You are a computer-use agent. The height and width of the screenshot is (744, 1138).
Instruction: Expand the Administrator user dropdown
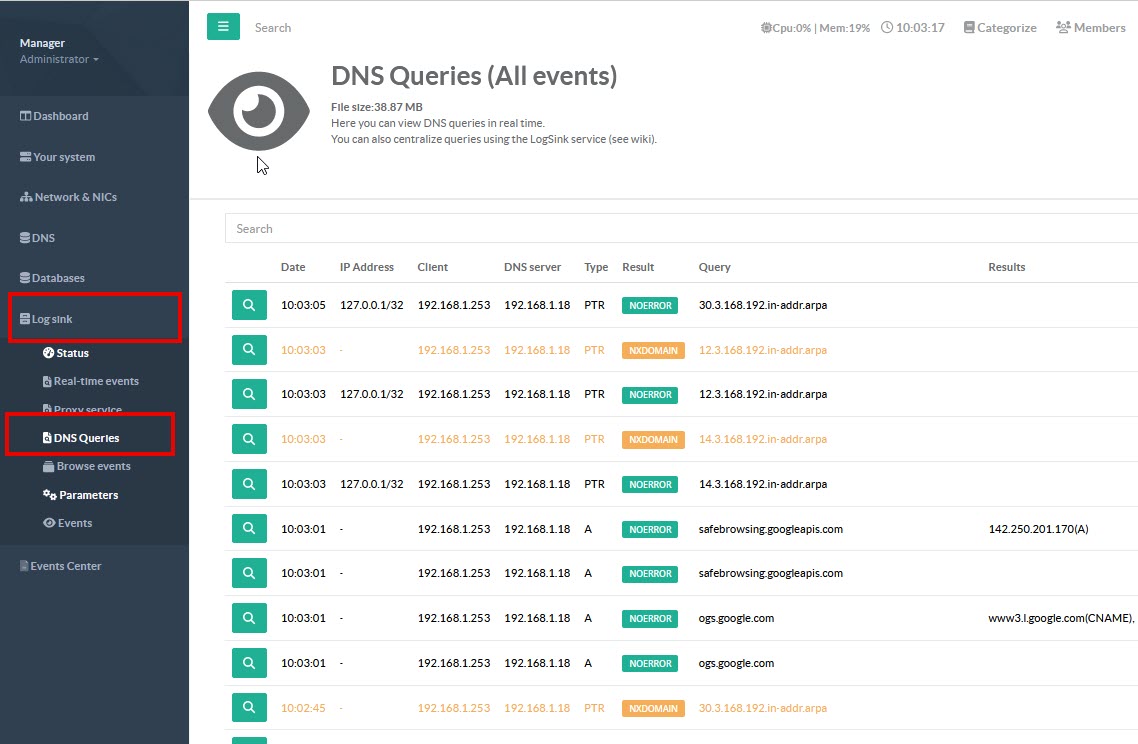(59, 59)
